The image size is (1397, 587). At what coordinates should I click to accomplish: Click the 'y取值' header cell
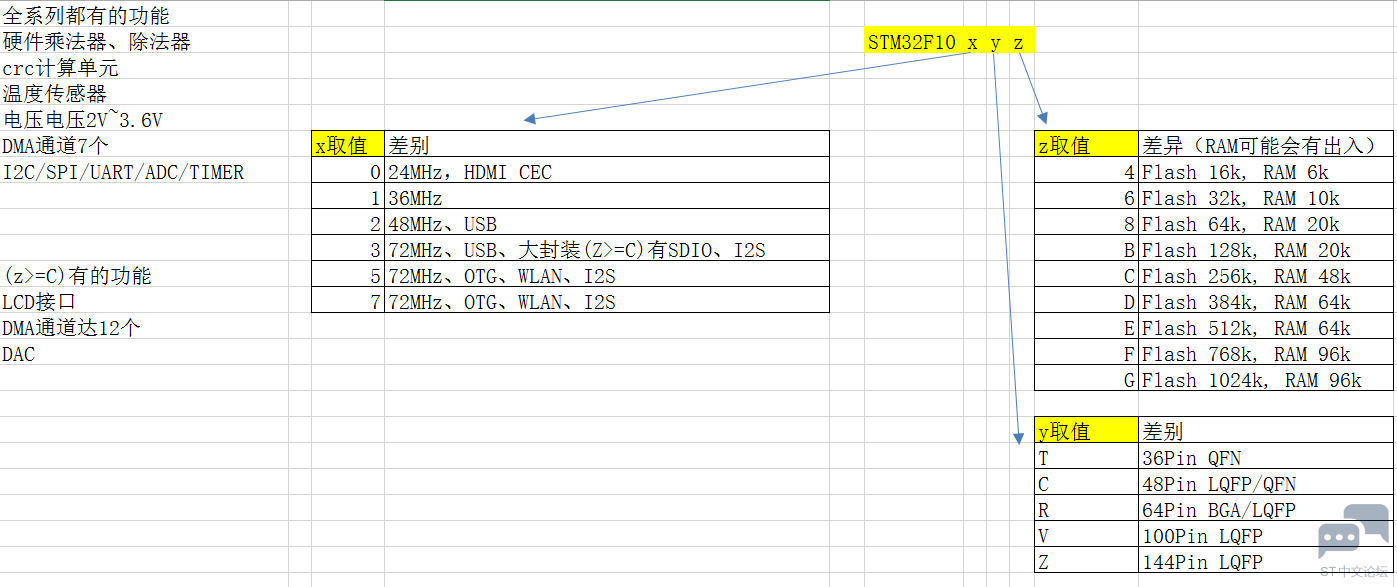1087,431
